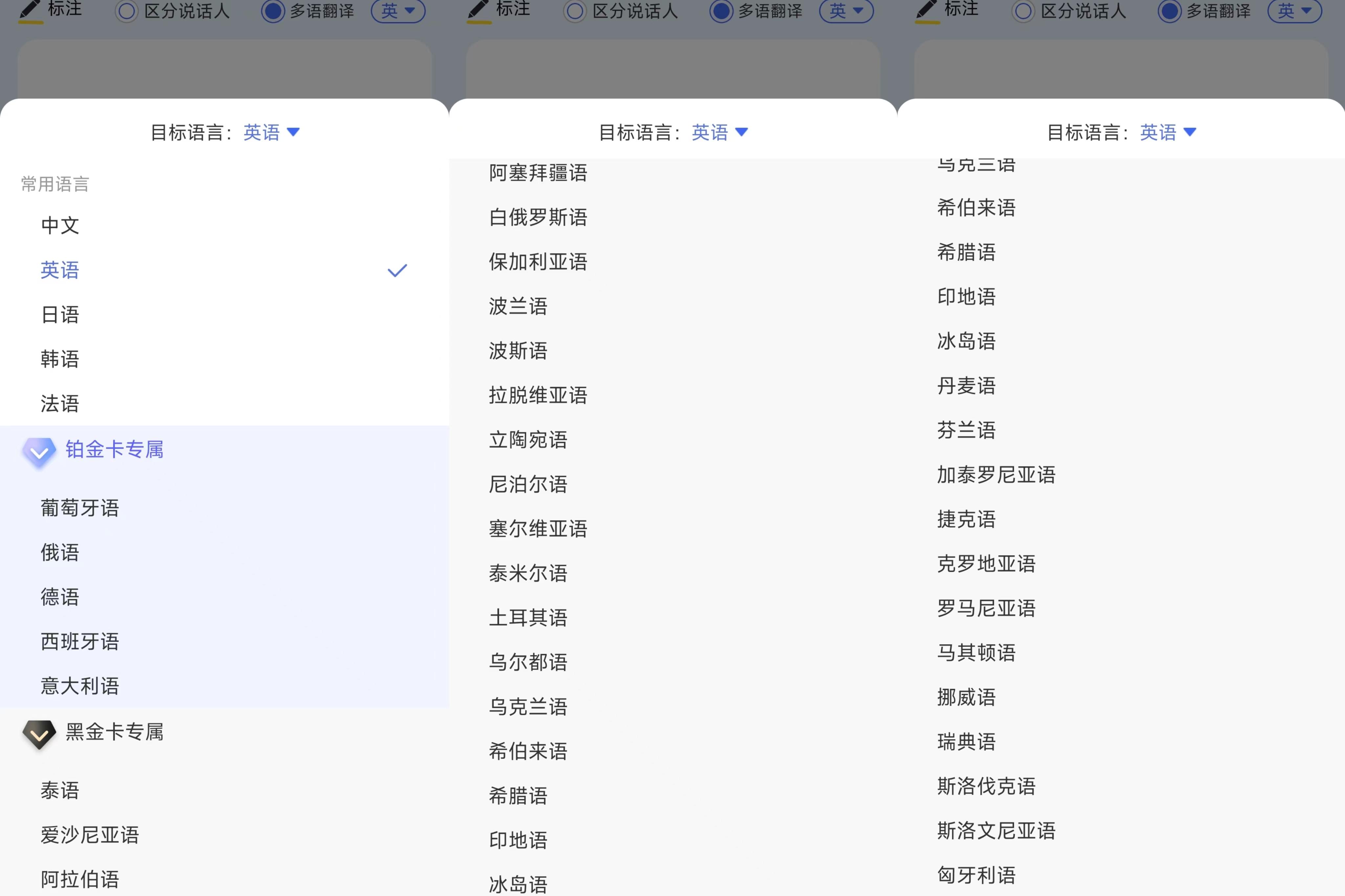Select 印地语 in right panel
This screenshot has height=896, width=1345.
[967, 297]
